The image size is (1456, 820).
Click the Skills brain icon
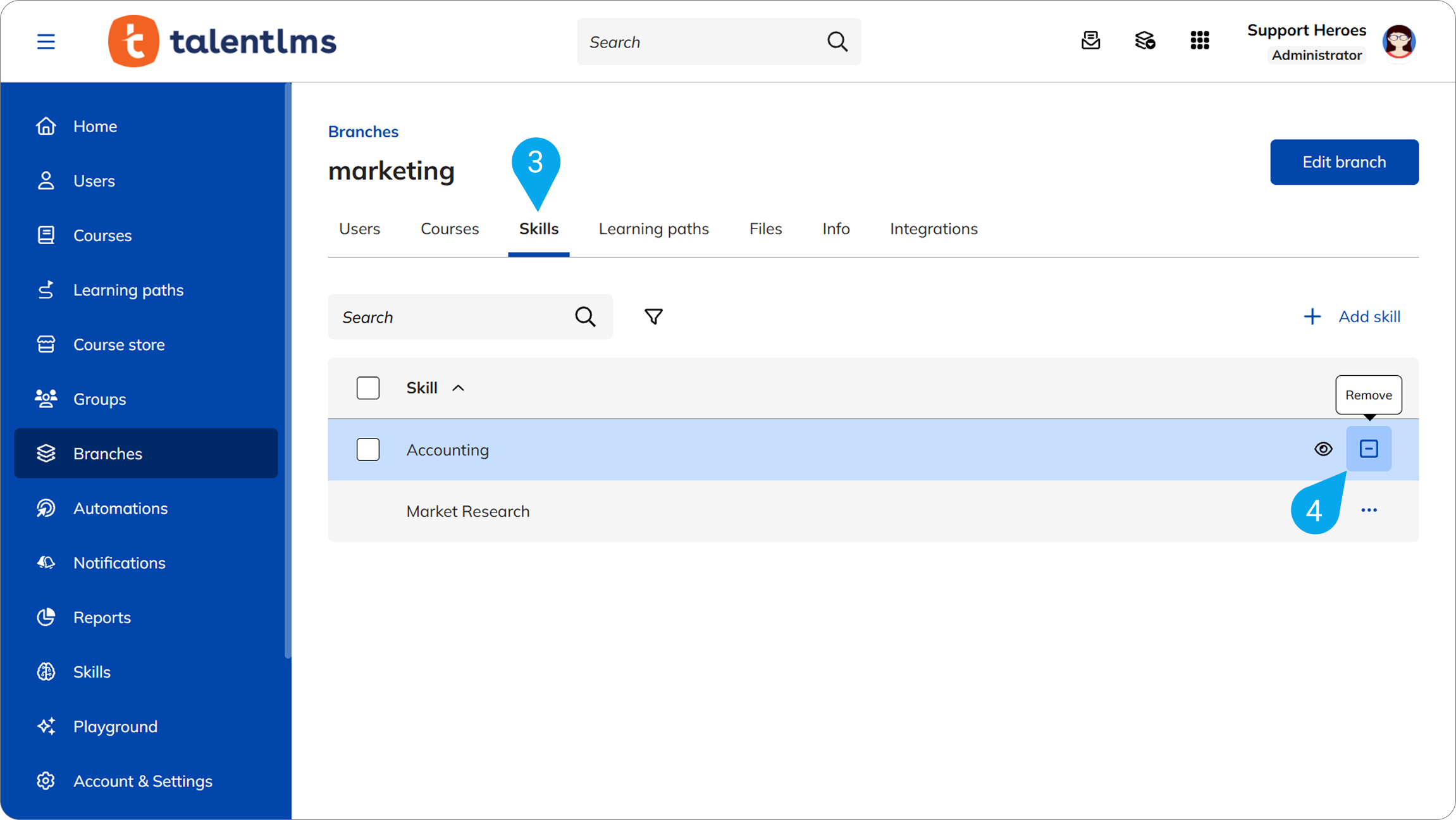pyautogui.click(x=46, y=671)
